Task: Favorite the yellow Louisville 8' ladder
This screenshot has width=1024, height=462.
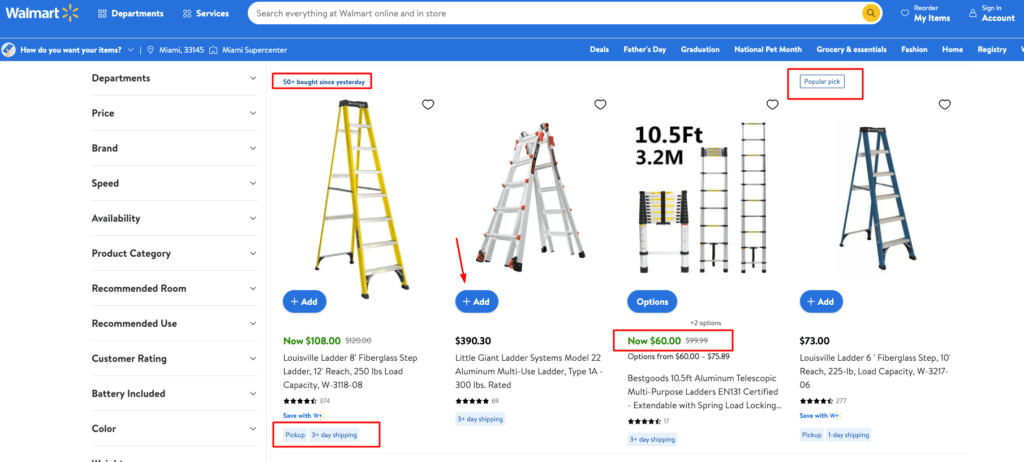Action: click(x=428, y=104)
